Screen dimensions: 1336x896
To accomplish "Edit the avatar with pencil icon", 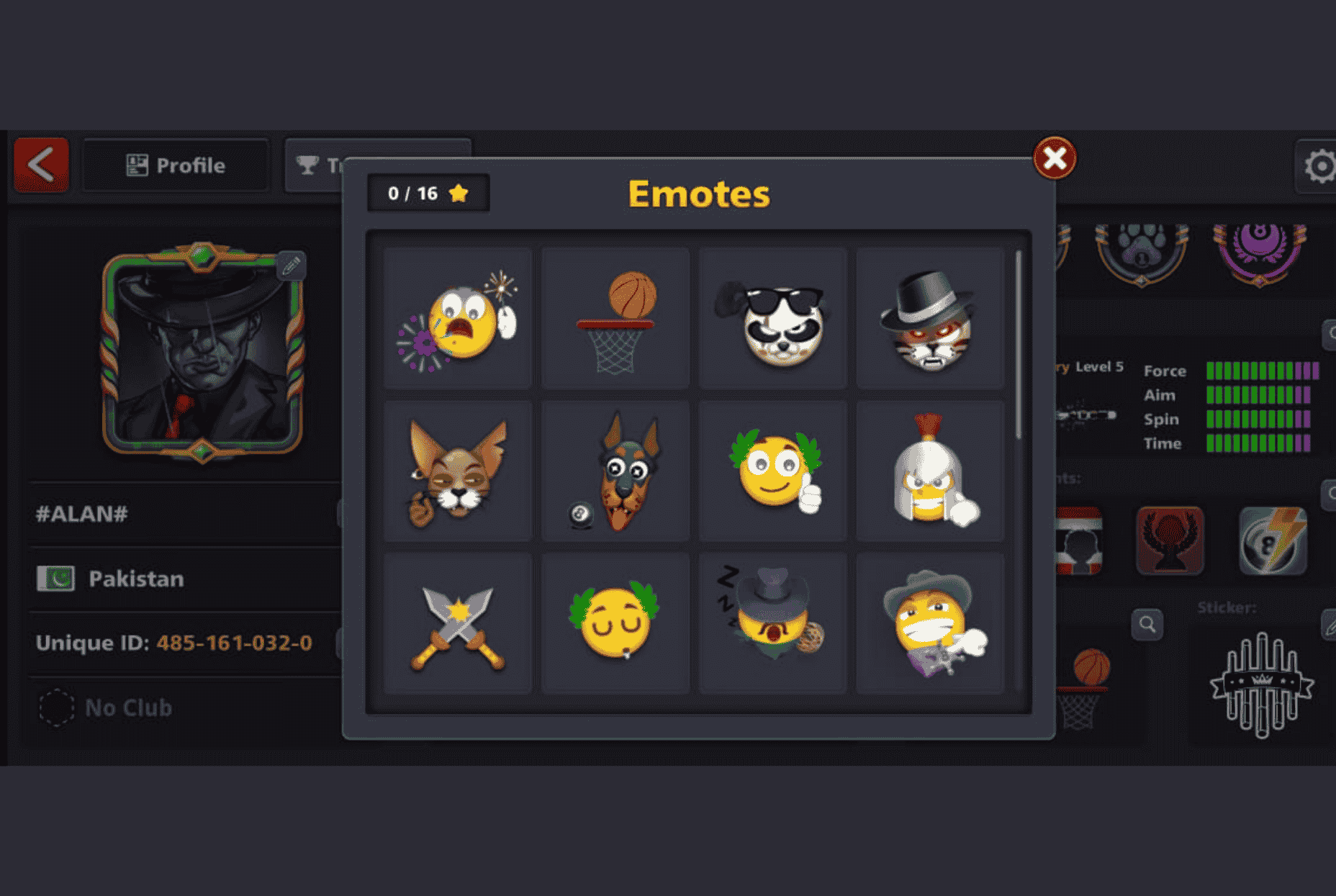I will pos(291,266).
